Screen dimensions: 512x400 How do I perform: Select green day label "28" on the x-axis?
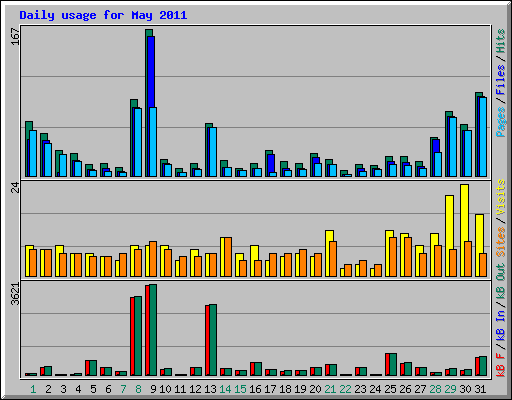click(435, 389)
